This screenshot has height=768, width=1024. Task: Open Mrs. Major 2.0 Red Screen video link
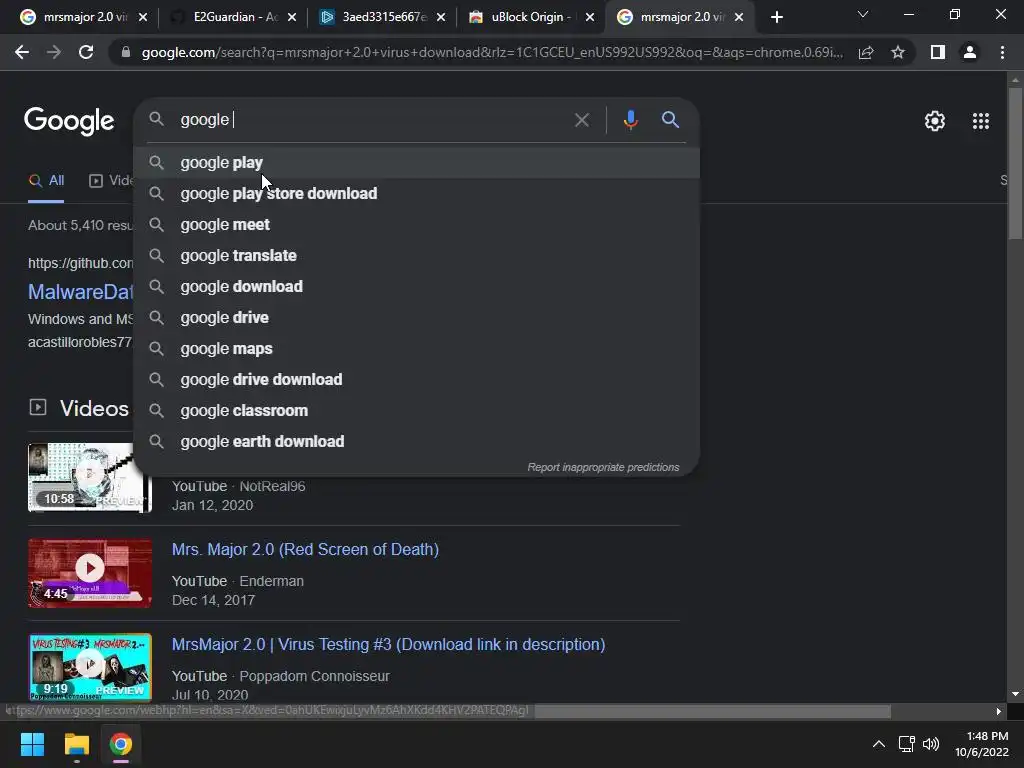305,549
